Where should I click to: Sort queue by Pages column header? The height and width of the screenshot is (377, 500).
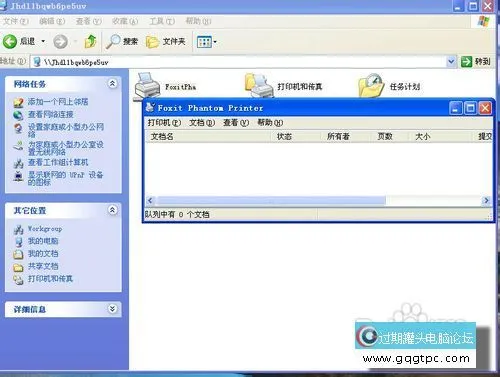coord(390,136)
